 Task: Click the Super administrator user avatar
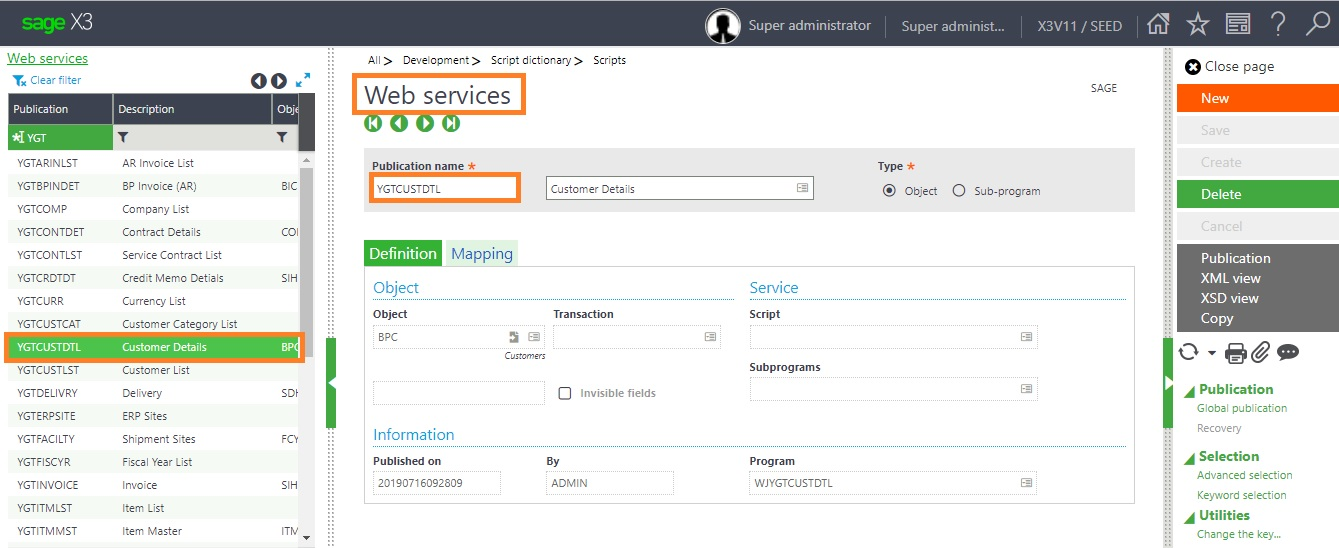tap(722, 26)
